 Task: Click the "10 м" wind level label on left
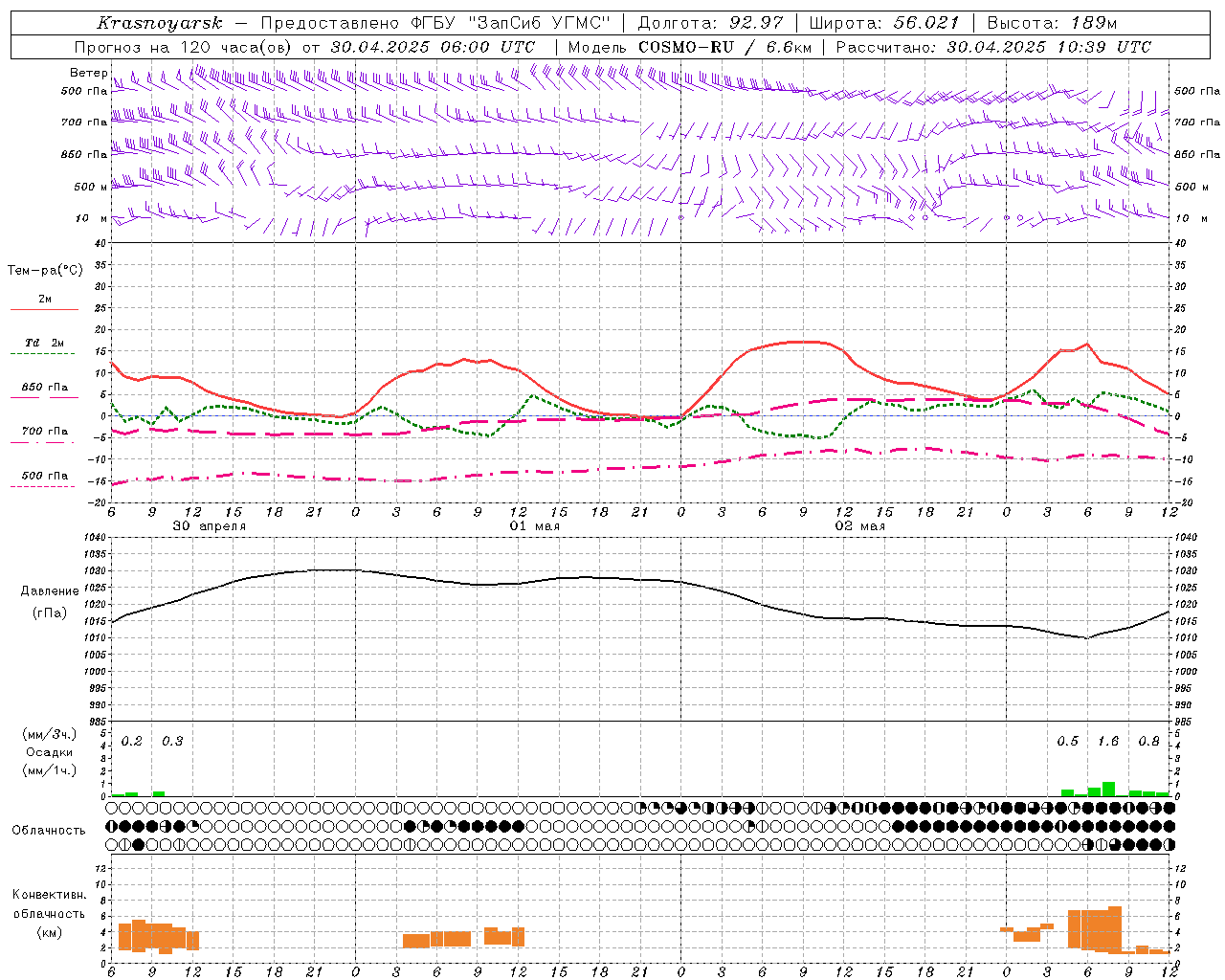click(92, 218)
